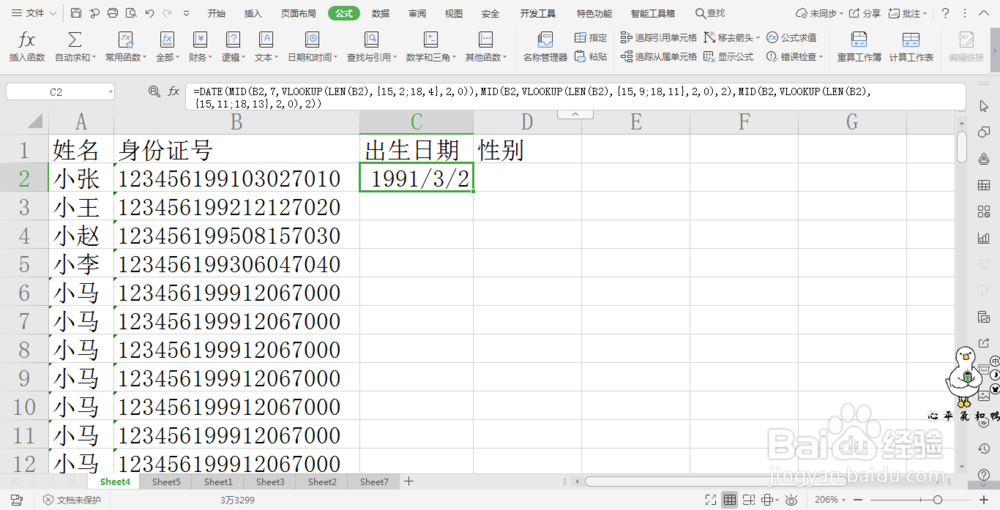Open the 206% zoom level dropdown
1000x510 pixels.
[x=830, y=500]
